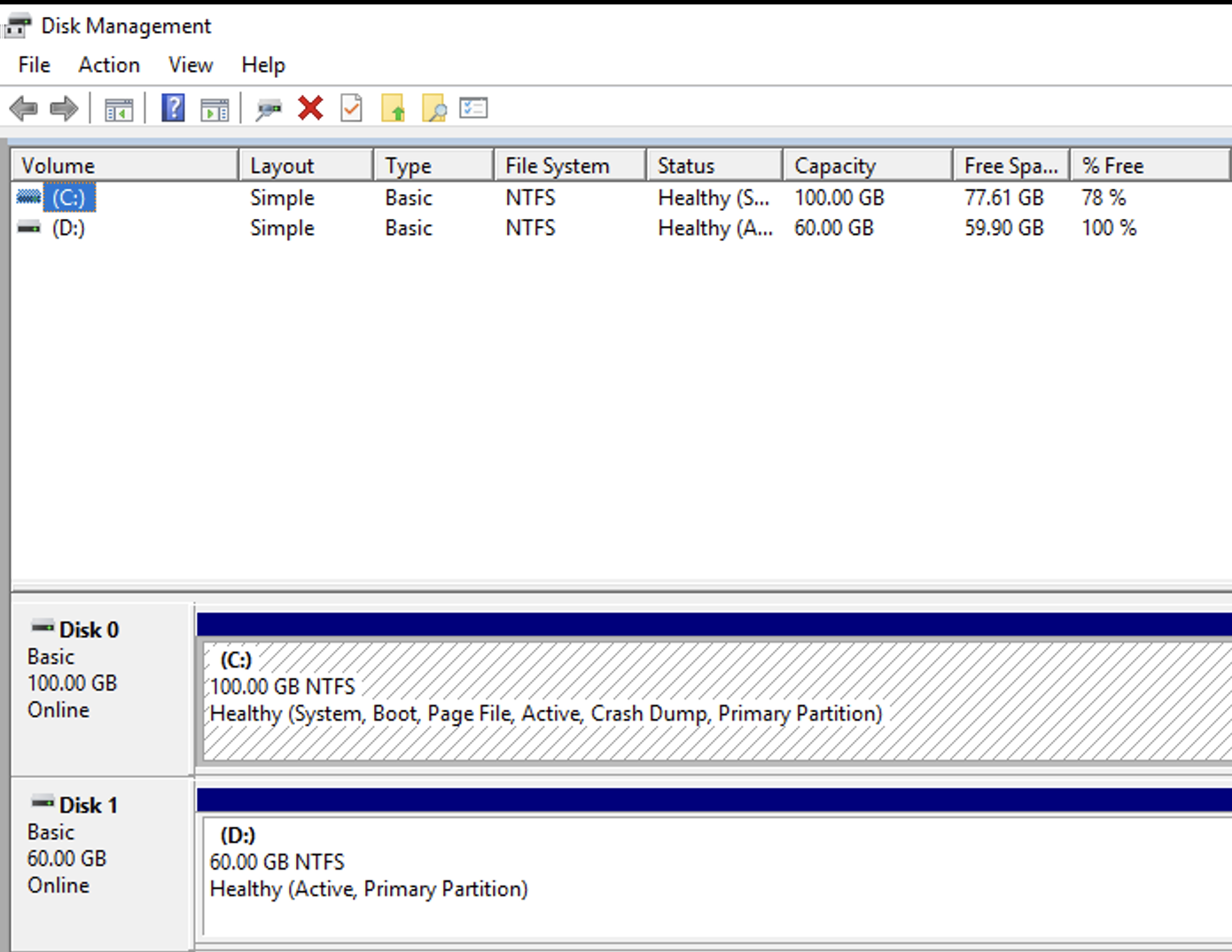Viewport: 1232px width, 952px height.
Task: Click the Forward navigation arrow
Action: [x=63, y=108]
